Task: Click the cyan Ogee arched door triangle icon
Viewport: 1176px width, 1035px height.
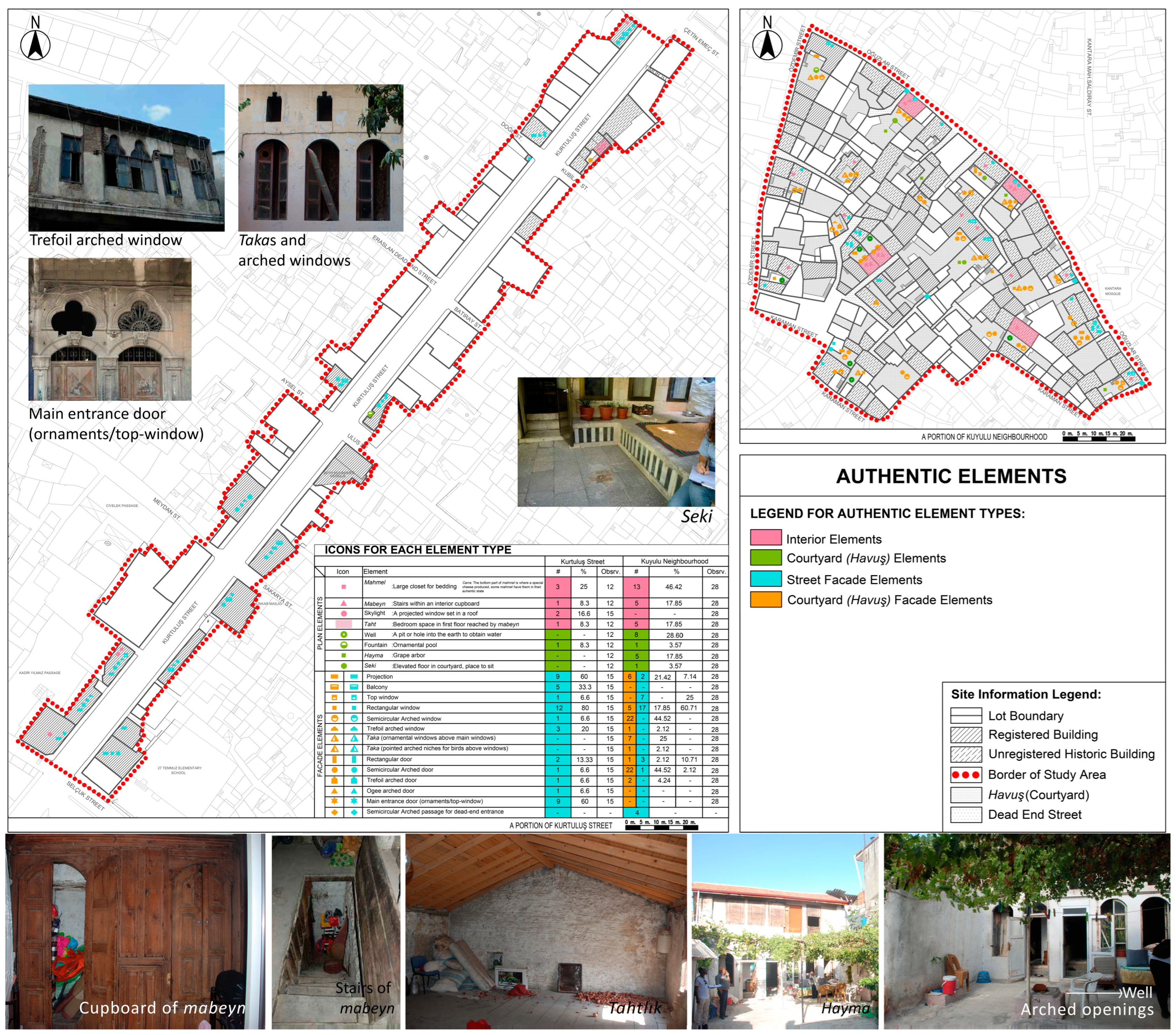Action: (354, 791)
